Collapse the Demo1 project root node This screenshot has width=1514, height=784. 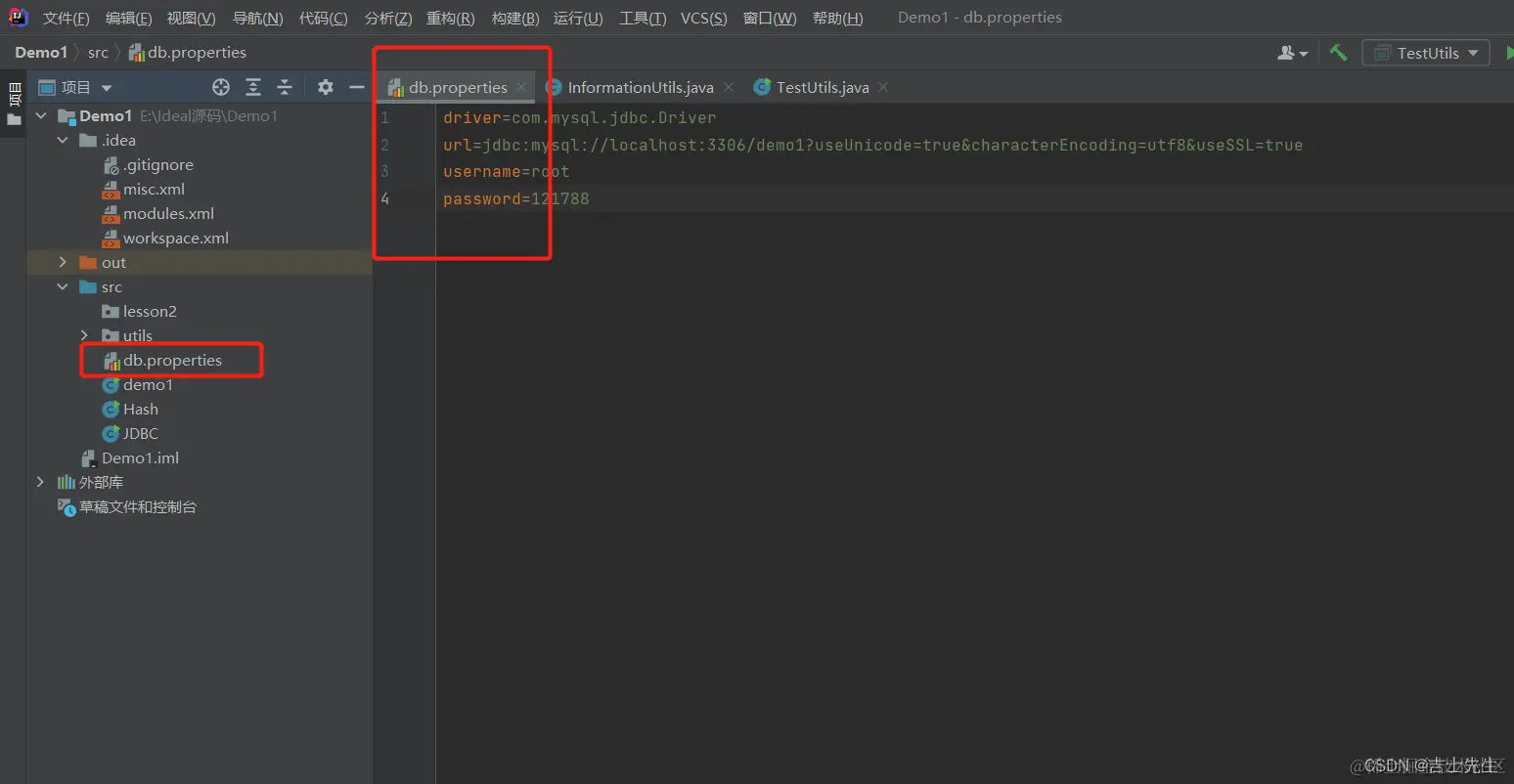pos(41,115)
